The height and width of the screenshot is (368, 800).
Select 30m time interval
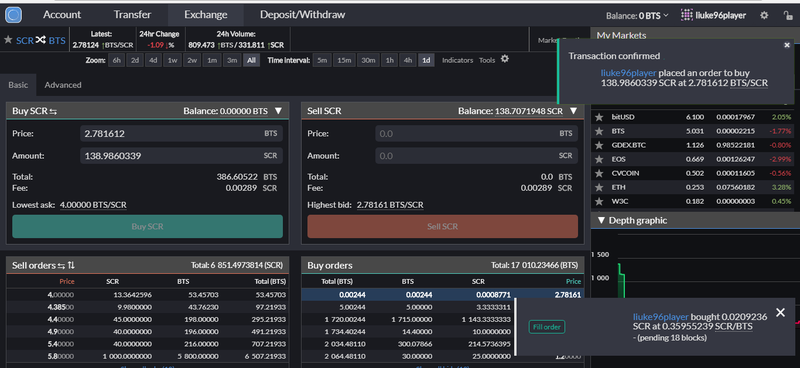pyautogui.click(x=367, y=60)
